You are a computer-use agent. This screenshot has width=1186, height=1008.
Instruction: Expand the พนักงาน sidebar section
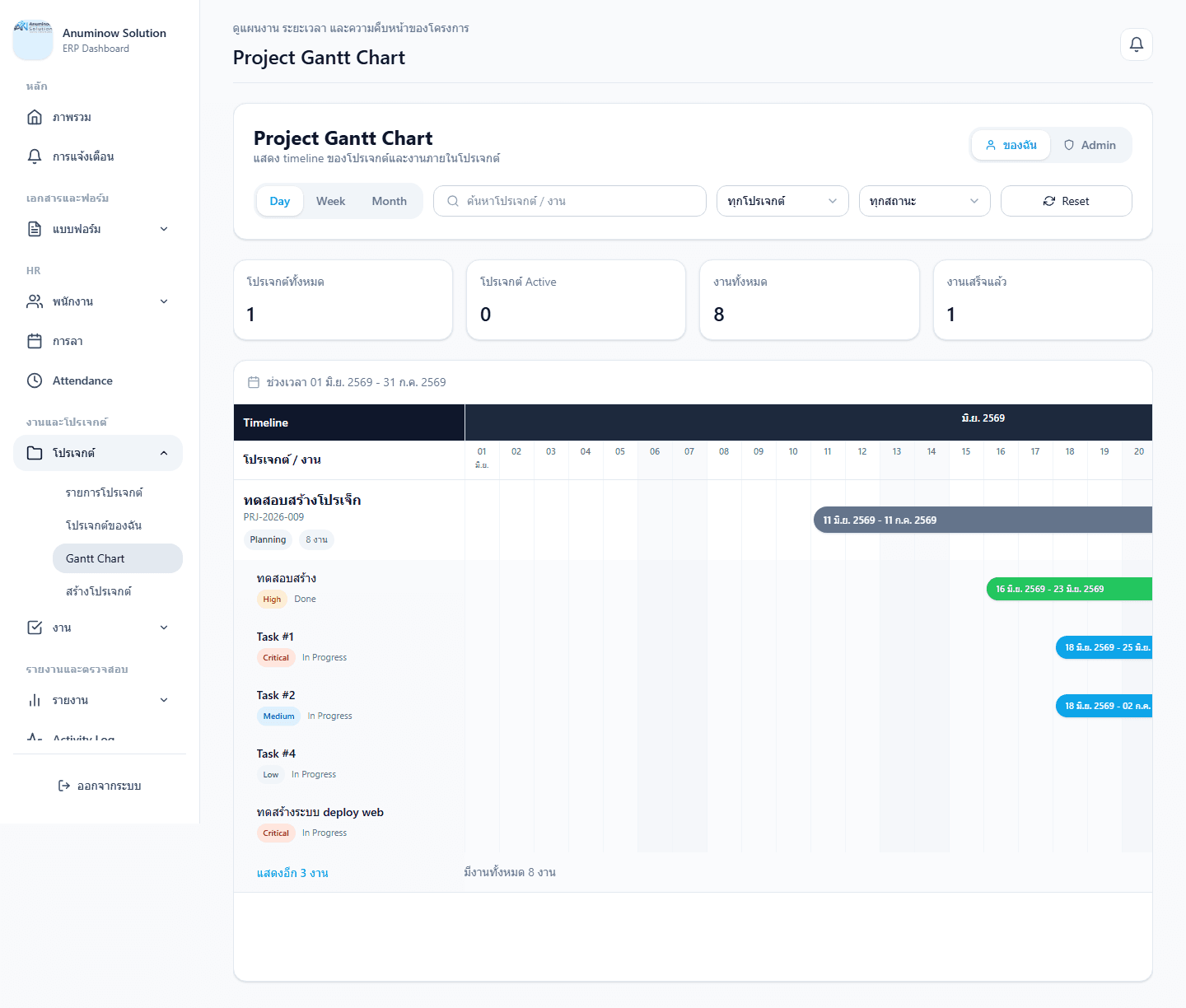98,301
